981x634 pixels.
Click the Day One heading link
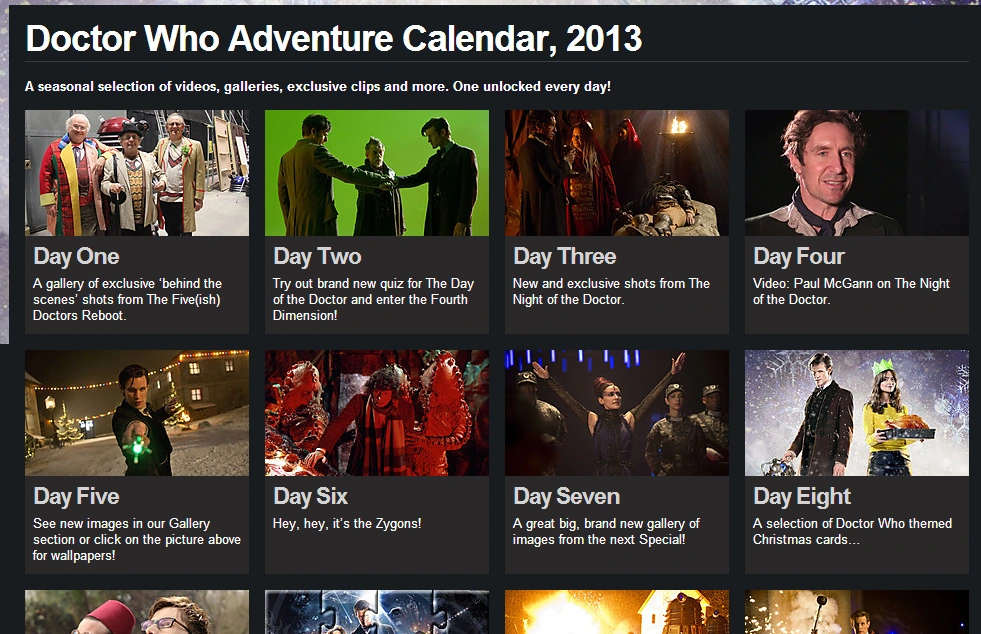[76, 257]
